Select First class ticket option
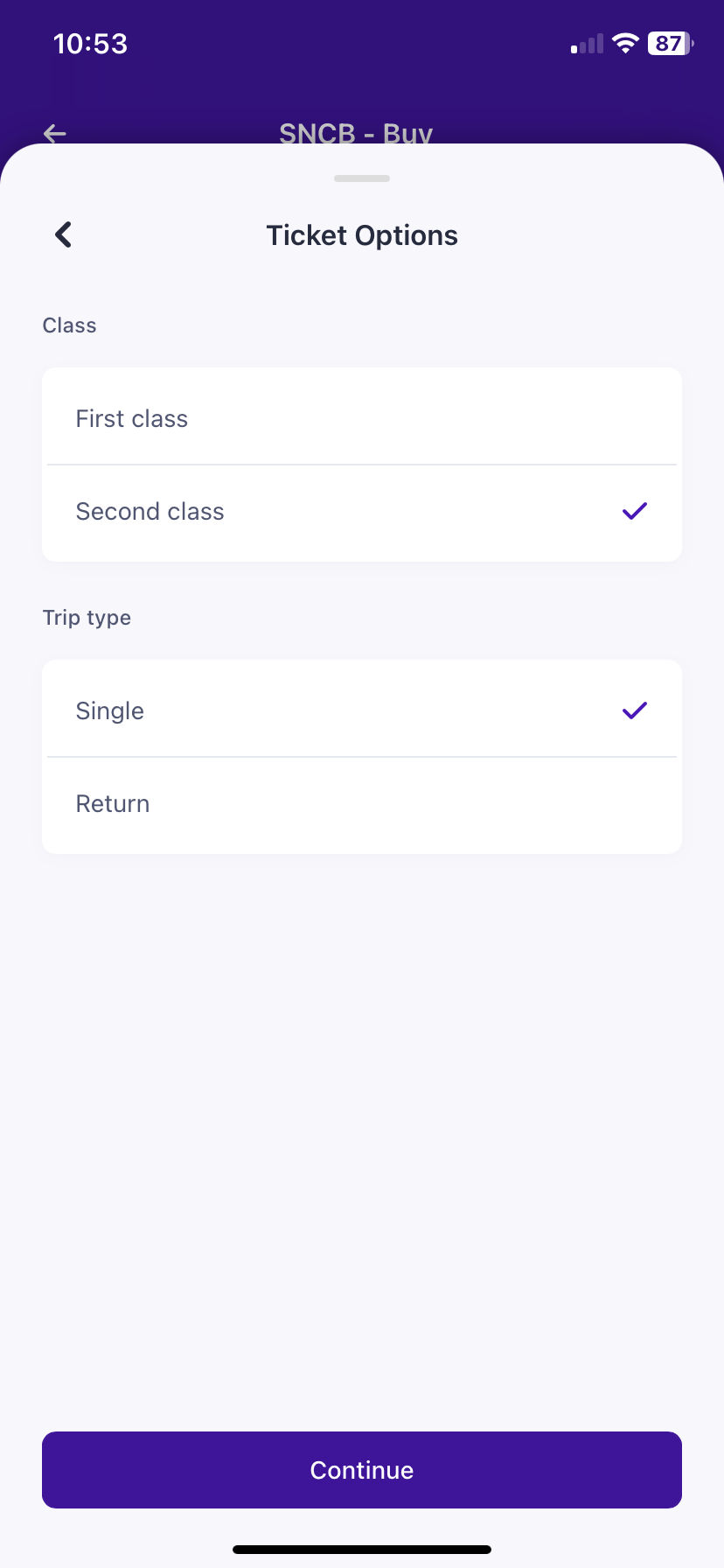The height and width of the screenshot is (1568, 724). 362,418
